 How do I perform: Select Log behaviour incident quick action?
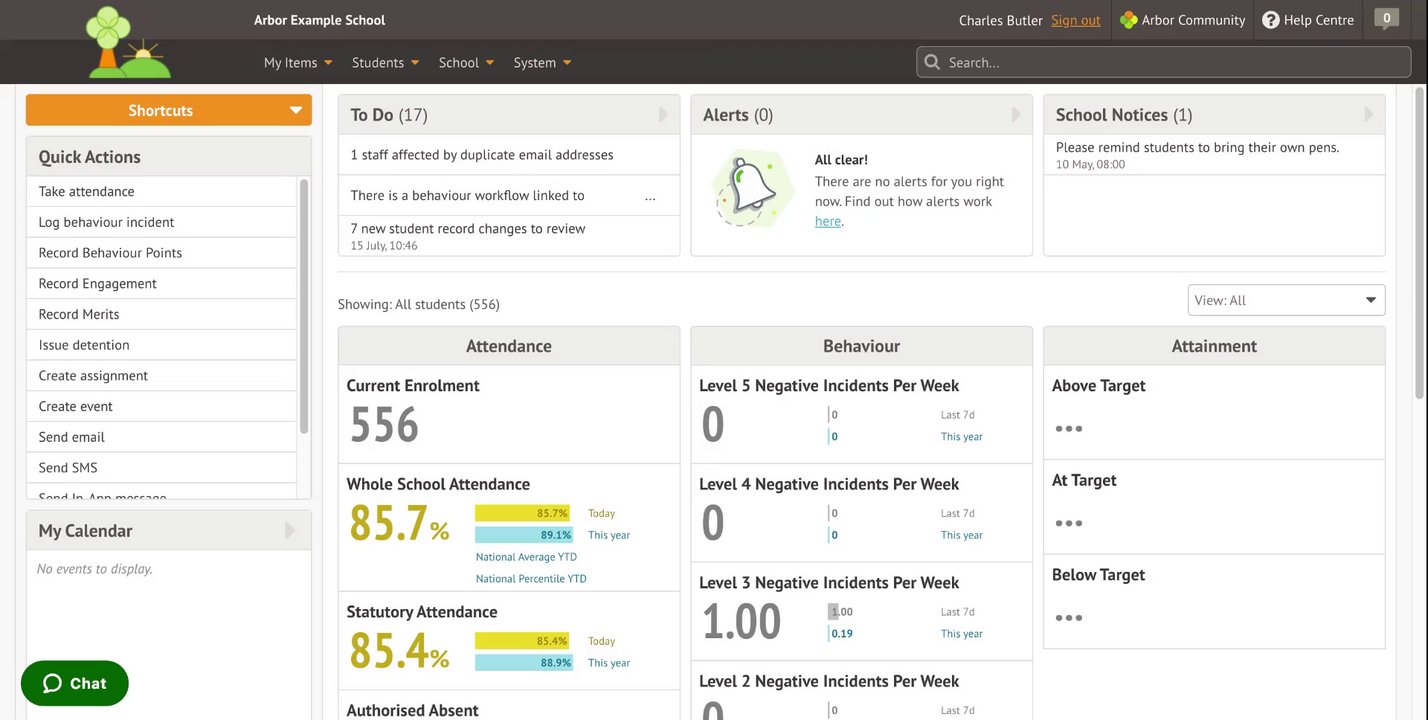[x=162, y=222]
